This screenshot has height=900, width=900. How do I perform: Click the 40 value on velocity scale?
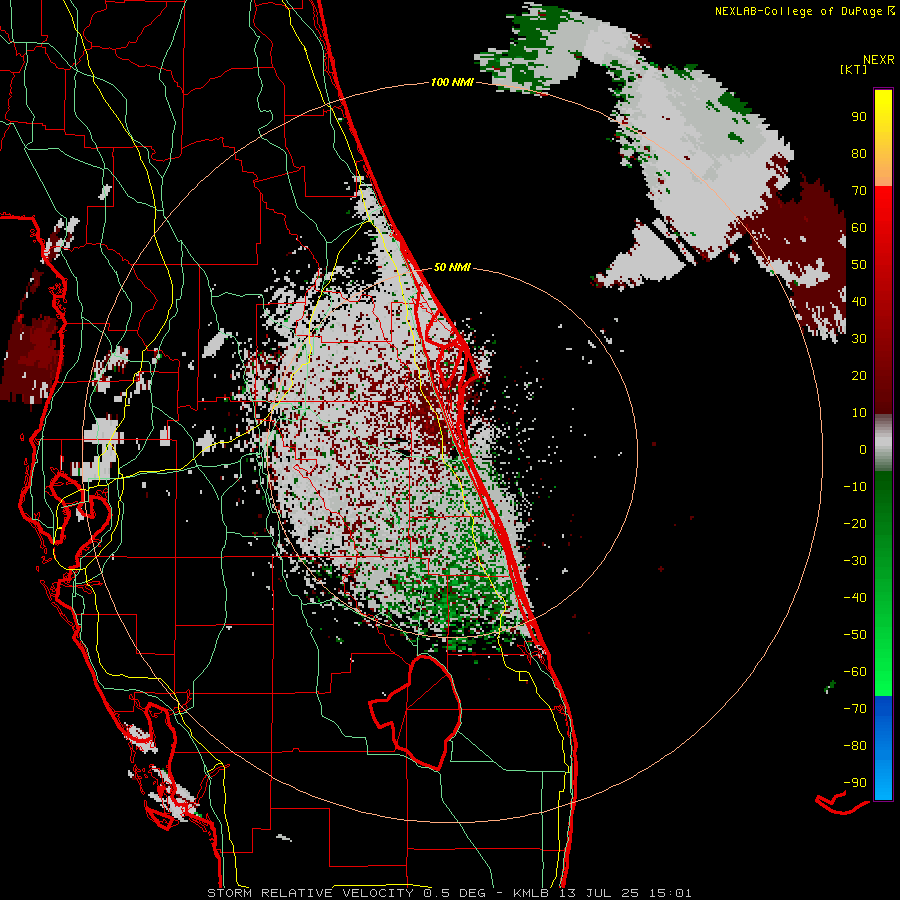[859, 301]
